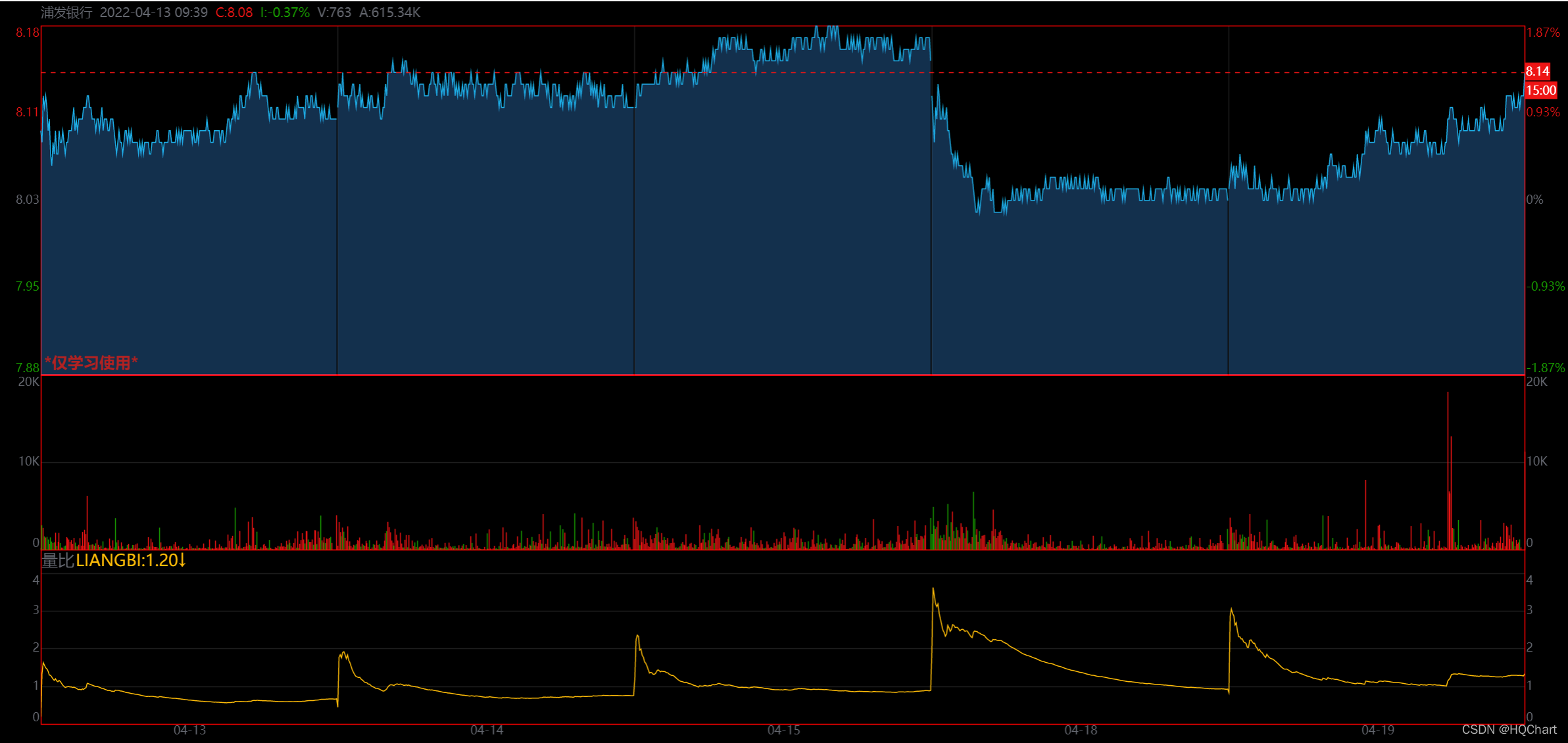Click the 8.18 top price axis label

click(x=28, y=32)
